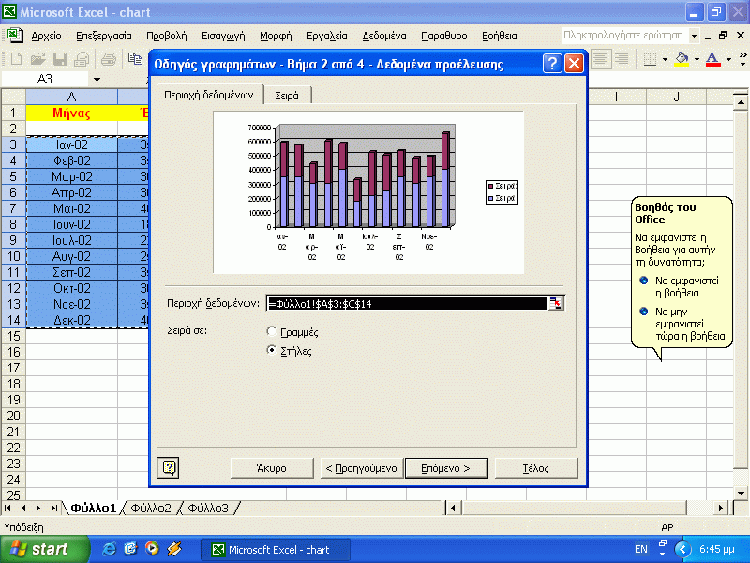750x563 pixels.
Task: Click the Επόμενο button
Action: pyautogui.click(x=446, y=468)
